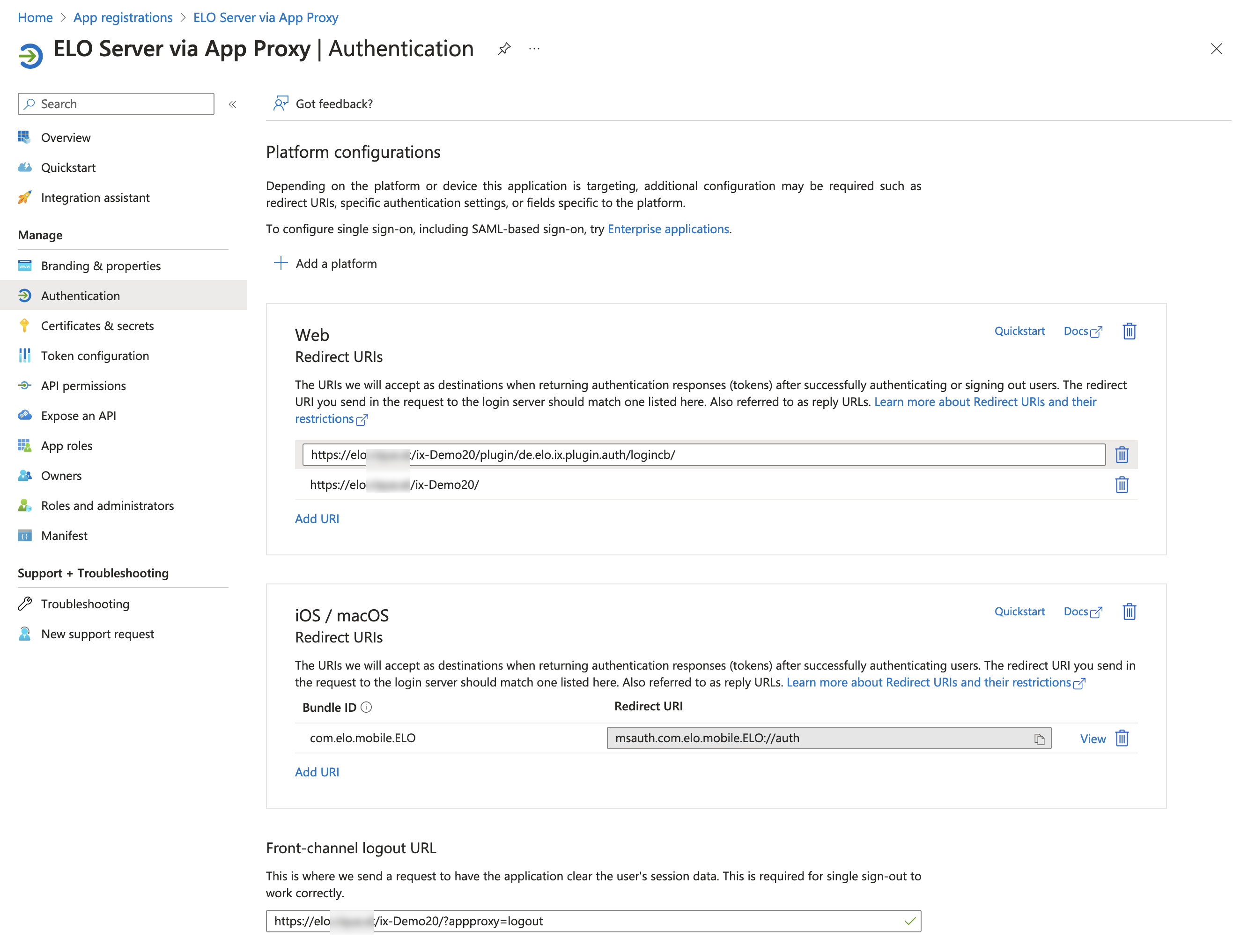1233x952 pixels.
Task: Open the more options ellipsis menu
Action: [x=534, y=49]
